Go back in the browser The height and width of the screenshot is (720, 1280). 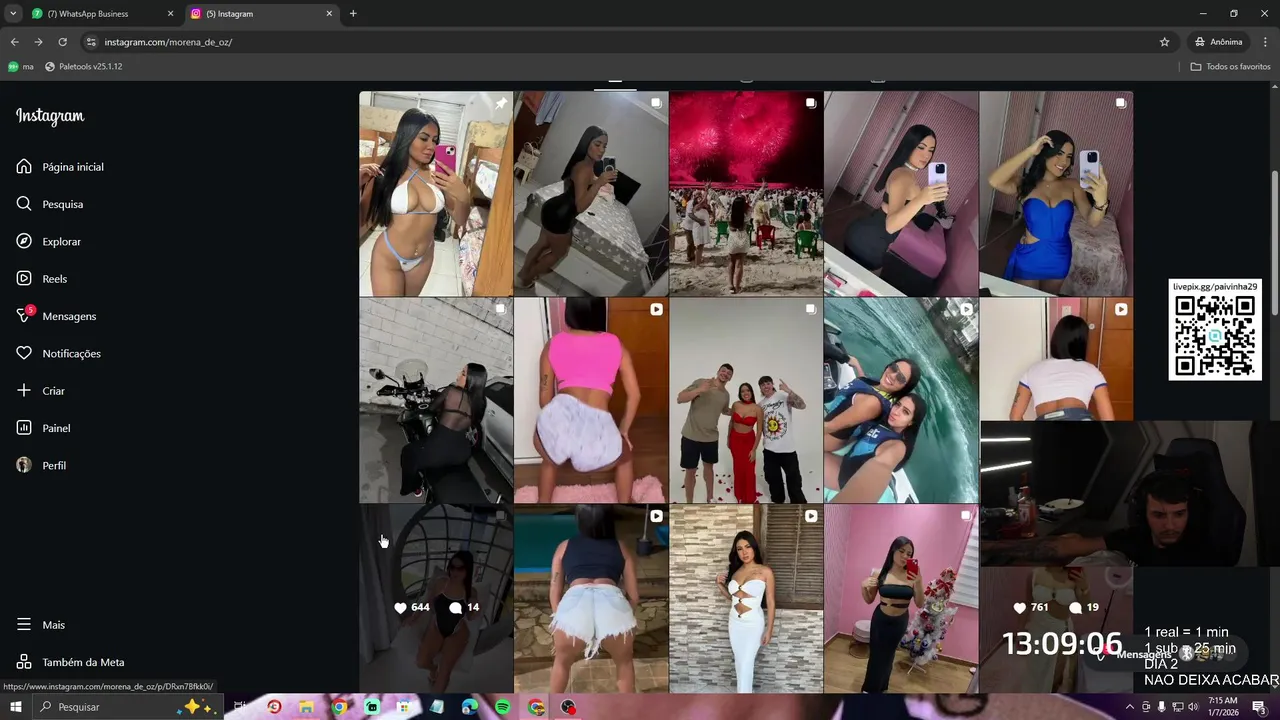(x=14, y=42)
